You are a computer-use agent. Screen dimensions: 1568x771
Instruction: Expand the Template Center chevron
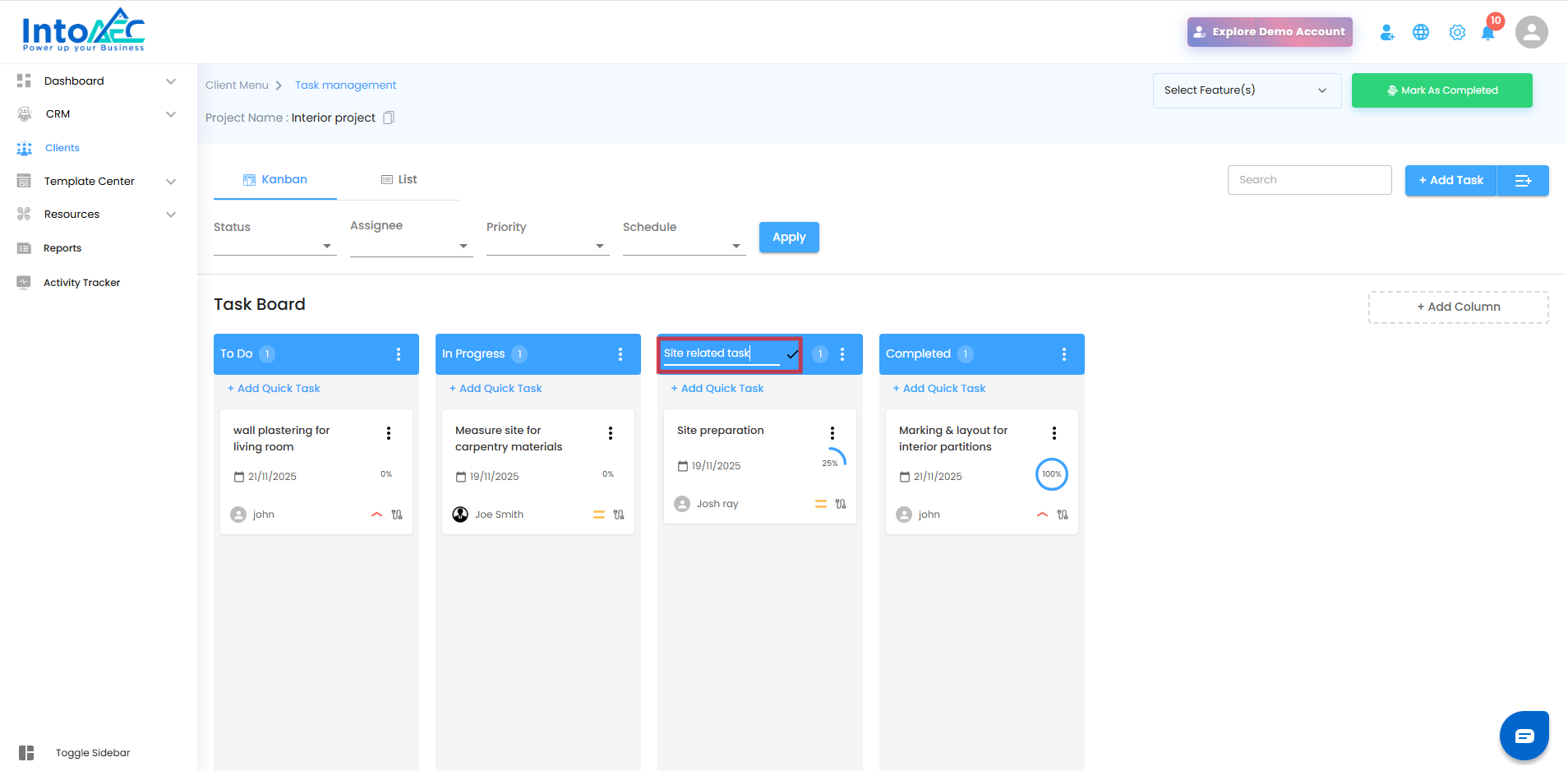(x=171, y=182)
